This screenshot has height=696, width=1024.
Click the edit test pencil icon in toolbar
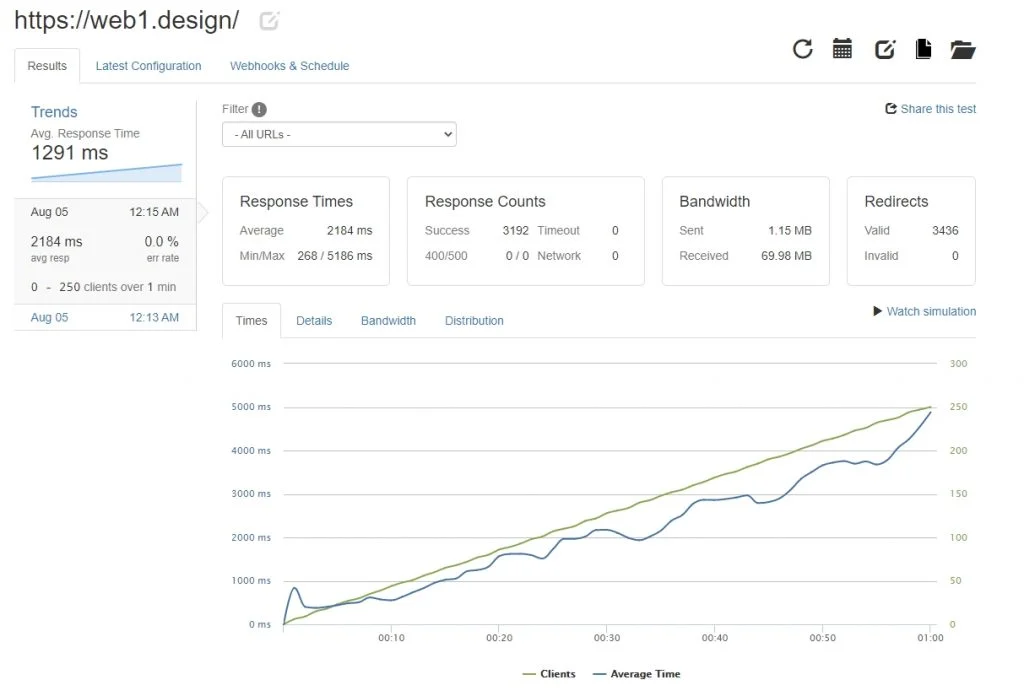point(884,49)
